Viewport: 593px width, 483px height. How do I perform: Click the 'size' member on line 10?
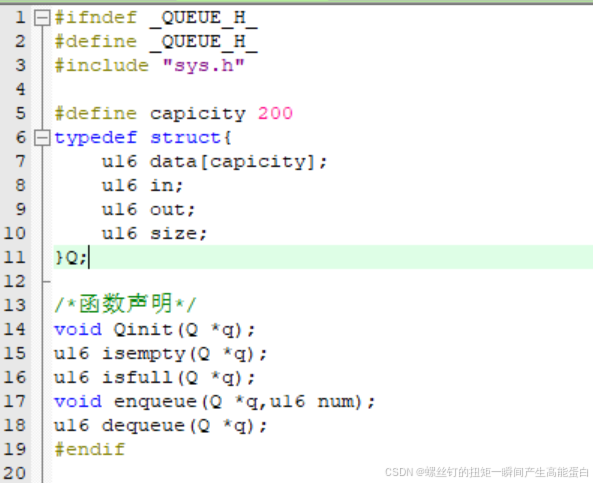[173, 234]
